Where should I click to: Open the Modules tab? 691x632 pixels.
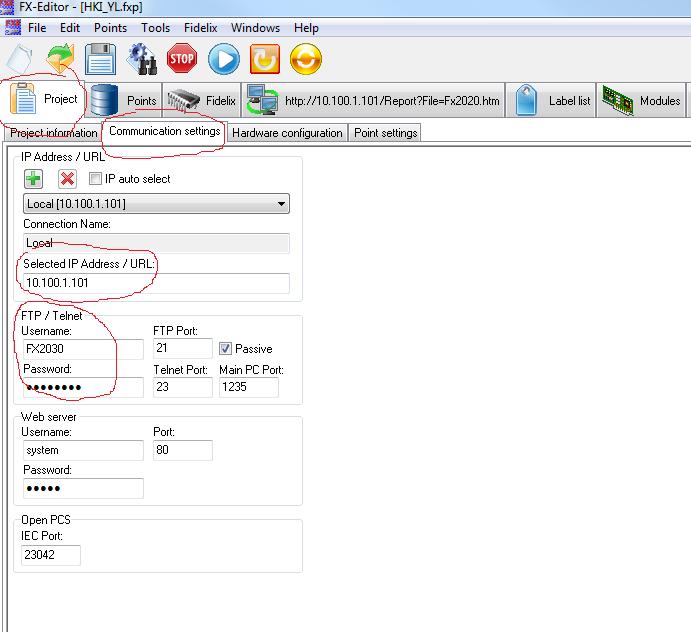(x=641, y=100)
